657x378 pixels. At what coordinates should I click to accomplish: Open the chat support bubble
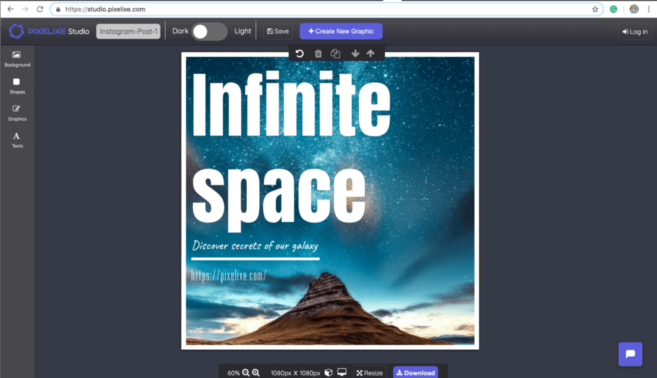pos(630,354)
